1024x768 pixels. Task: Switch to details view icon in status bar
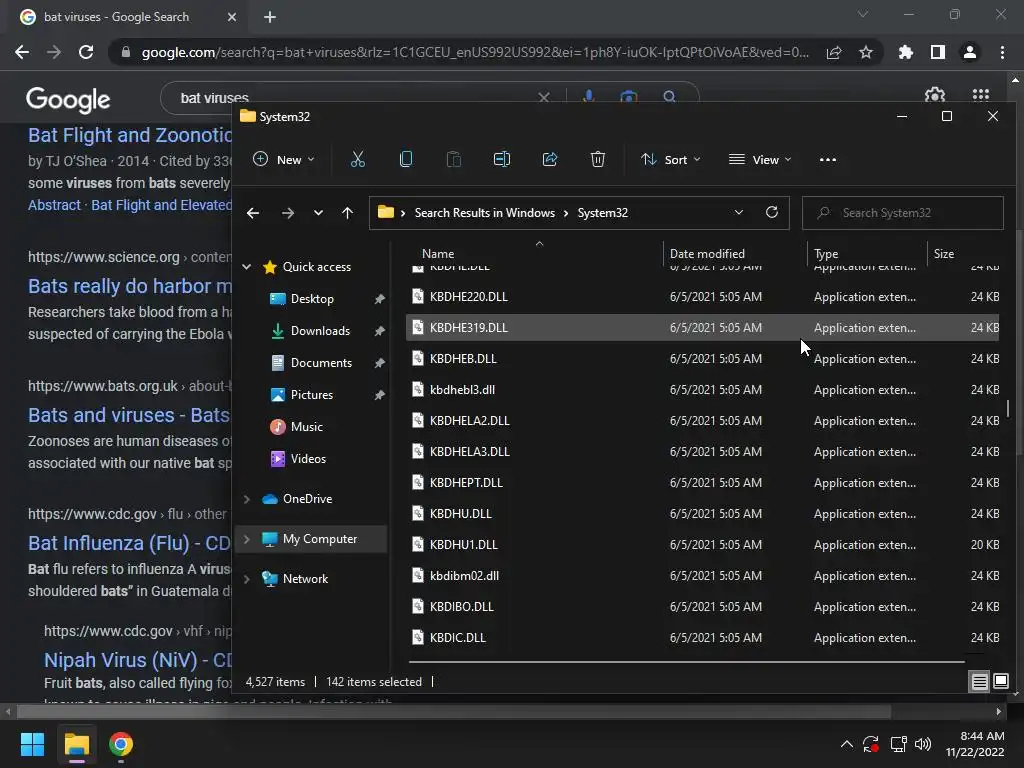[980, 682]
